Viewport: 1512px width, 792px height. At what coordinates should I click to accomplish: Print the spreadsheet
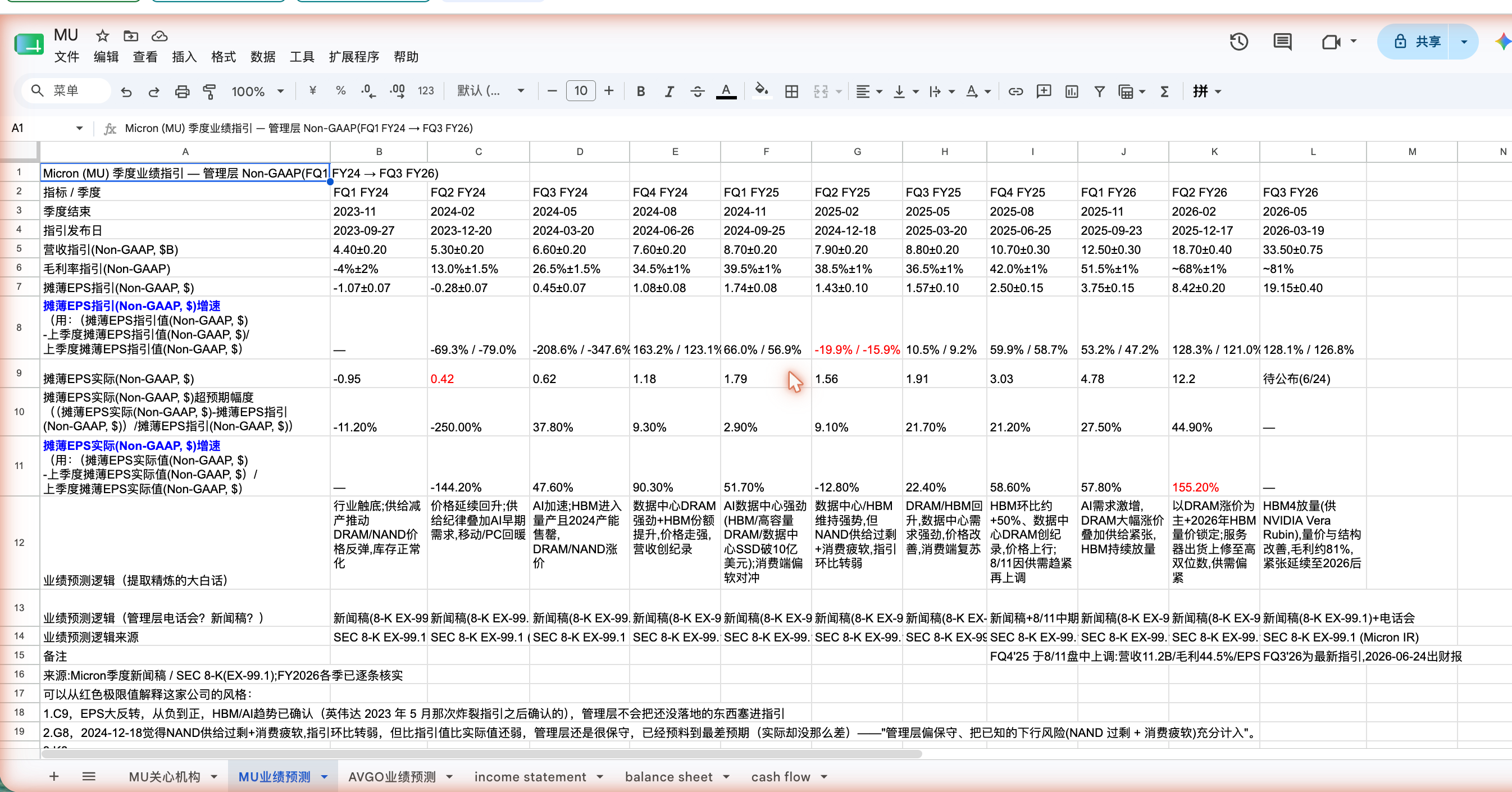(182, 91)
